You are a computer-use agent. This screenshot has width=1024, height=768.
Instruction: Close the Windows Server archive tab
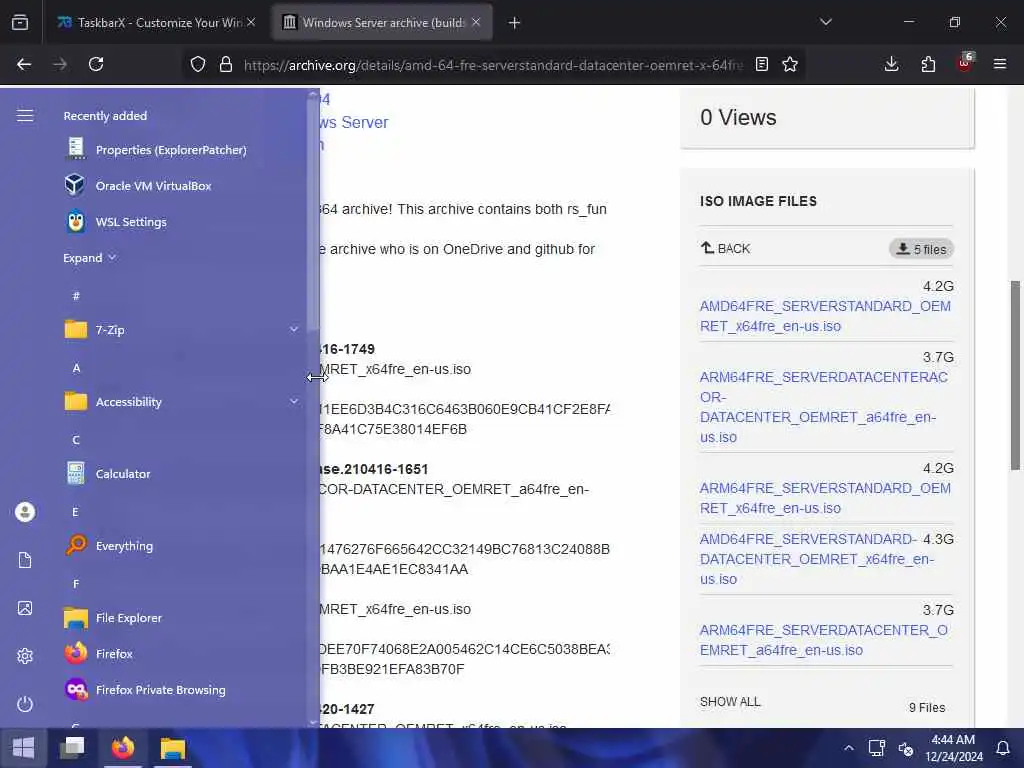pos(476,22)
